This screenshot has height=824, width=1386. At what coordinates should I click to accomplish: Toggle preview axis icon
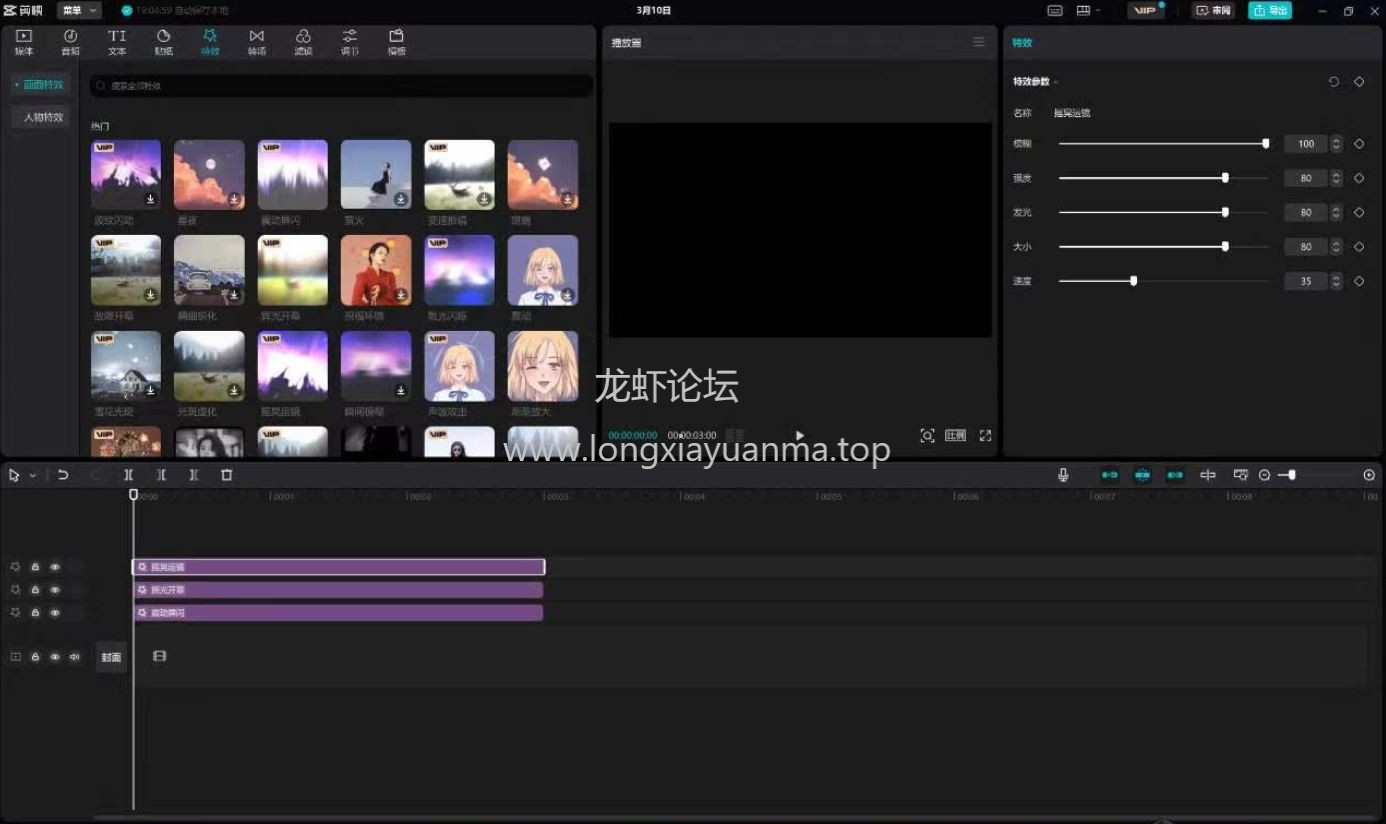[1208, 475]
